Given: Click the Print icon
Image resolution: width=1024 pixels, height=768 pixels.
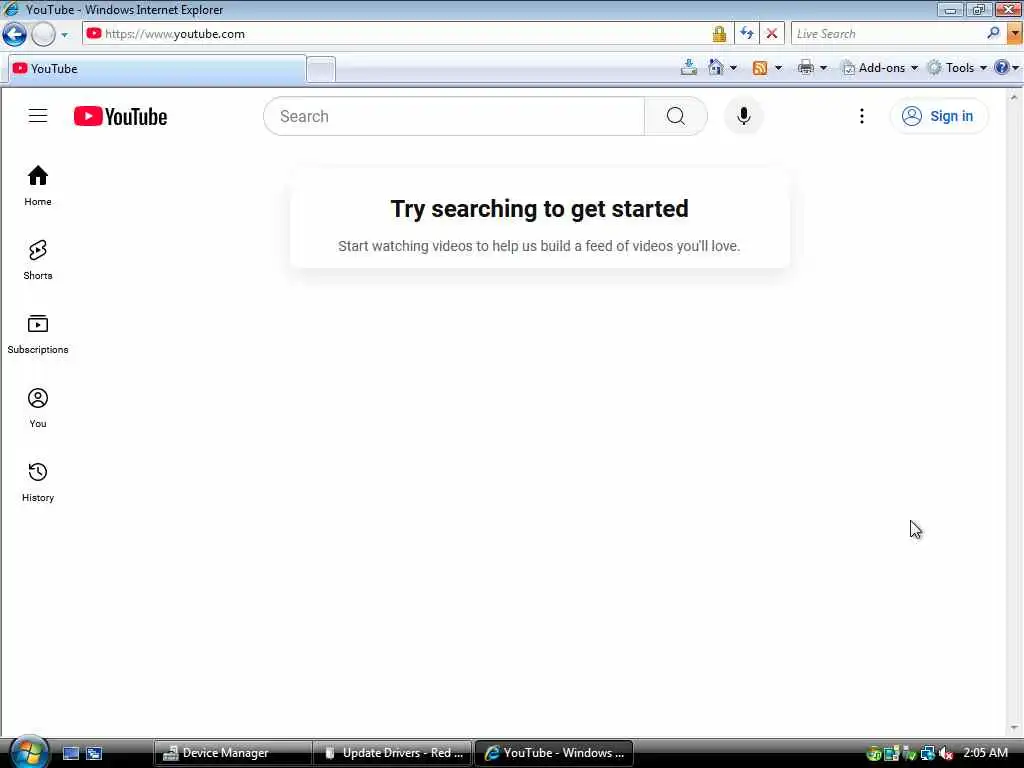Looking at the screenshot, I should coord(806,67).
